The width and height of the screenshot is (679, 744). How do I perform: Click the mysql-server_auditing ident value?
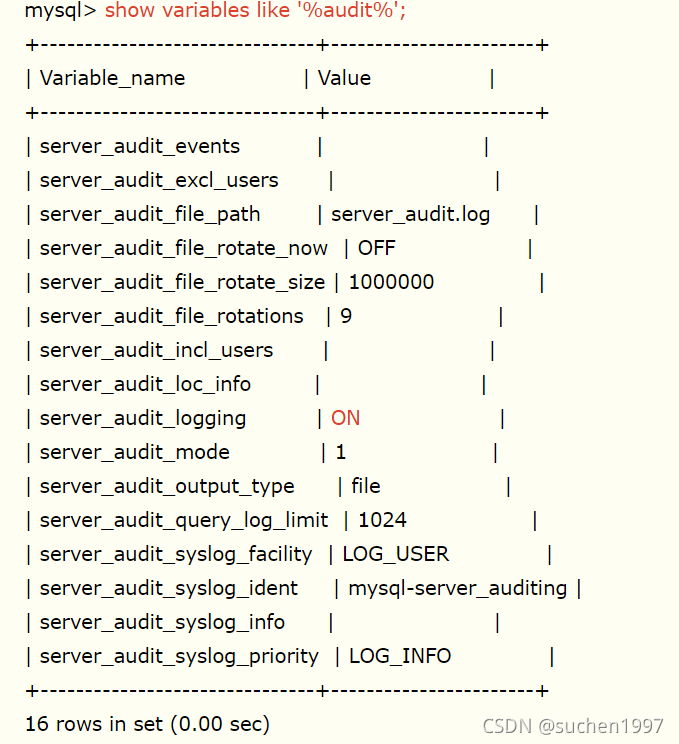(457, 589)
